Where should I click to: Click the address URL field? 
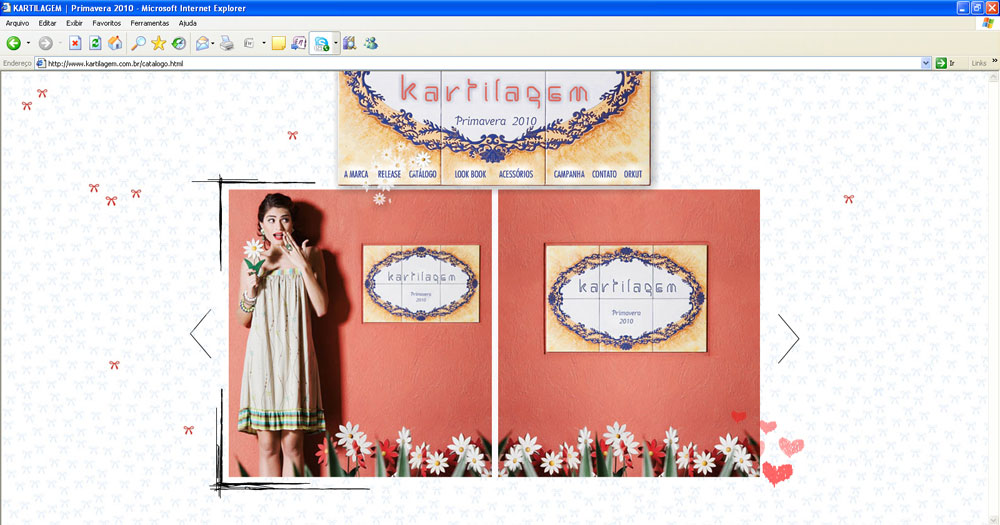click(x=483, y=63)
